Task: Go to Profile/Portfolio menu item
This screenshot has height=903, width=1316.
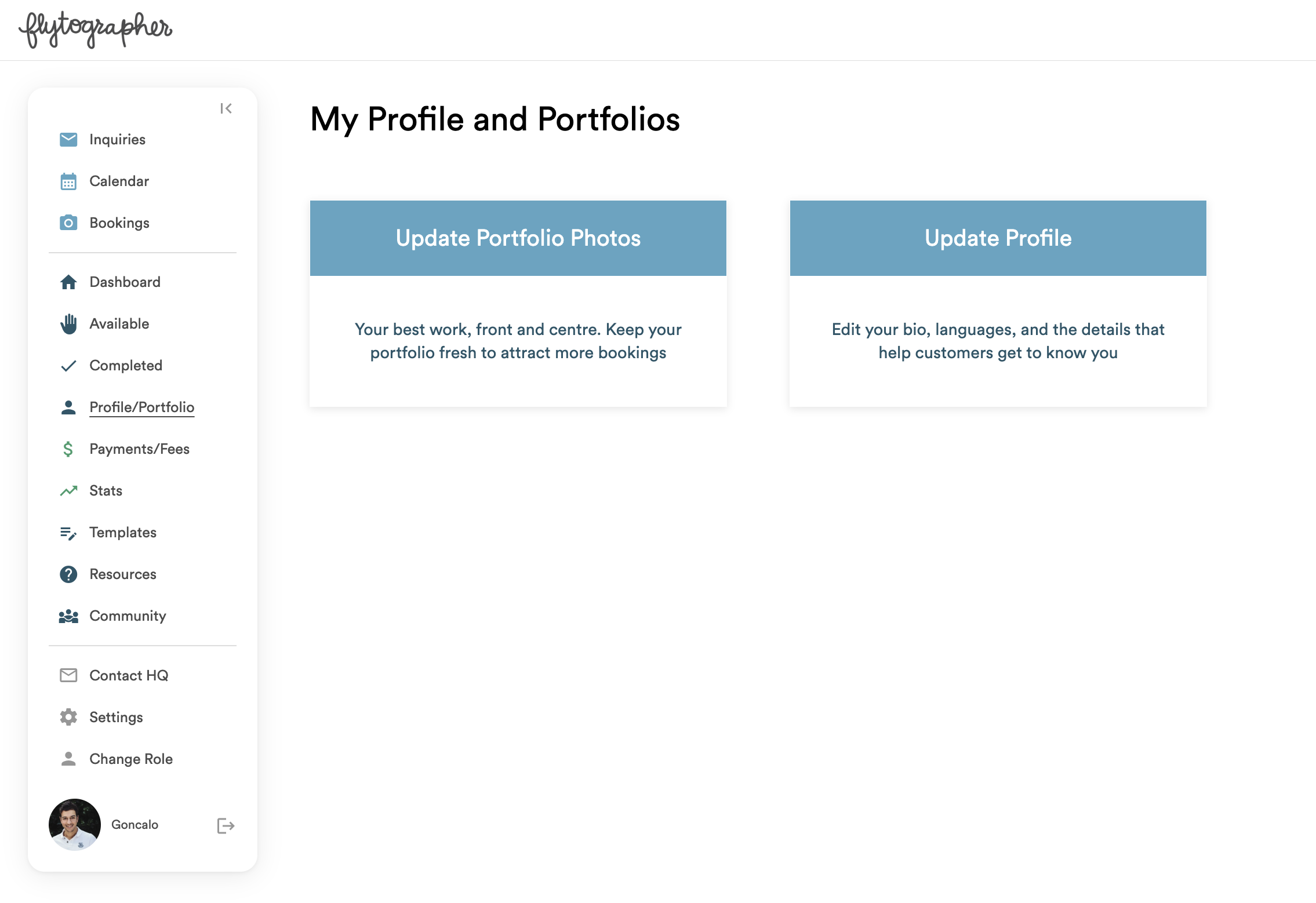Action: tap(142, 407)
